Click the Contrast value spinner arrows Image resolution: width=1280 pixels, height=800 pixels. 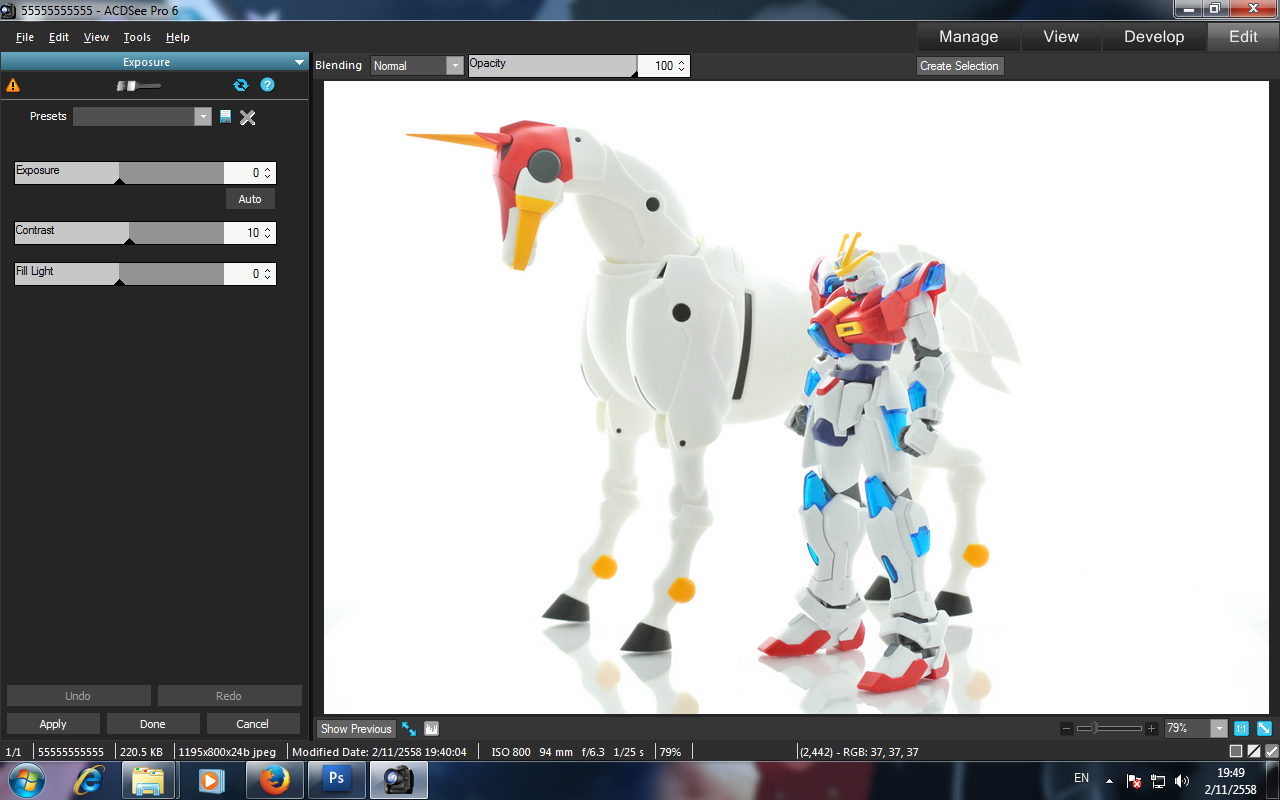tap(268, 233)
